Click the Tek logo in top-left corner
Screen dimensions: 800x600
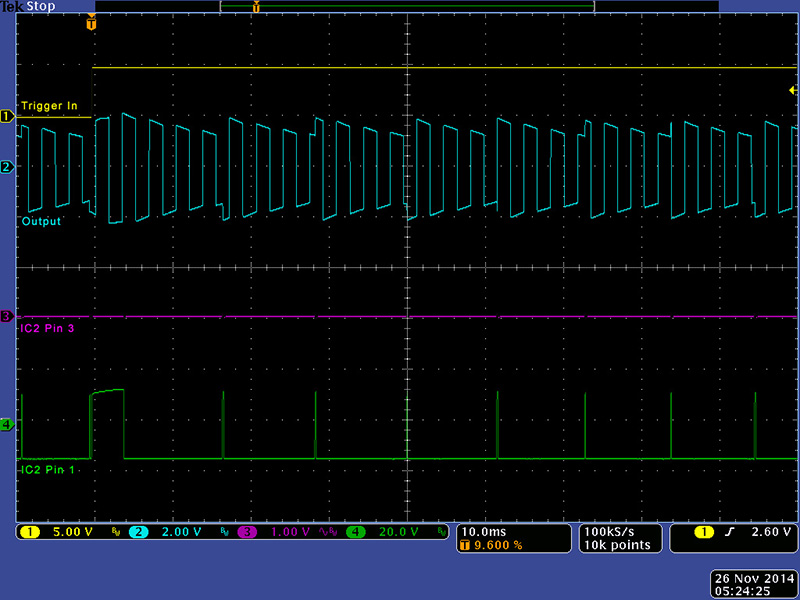click(12, 6)
